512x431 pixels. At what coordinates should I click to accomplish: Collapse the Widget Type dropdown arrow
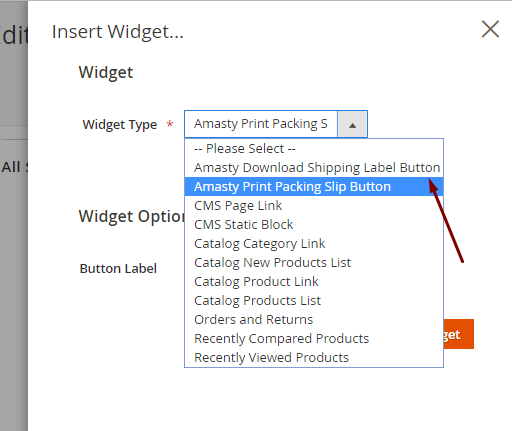[x=352, y=124]
